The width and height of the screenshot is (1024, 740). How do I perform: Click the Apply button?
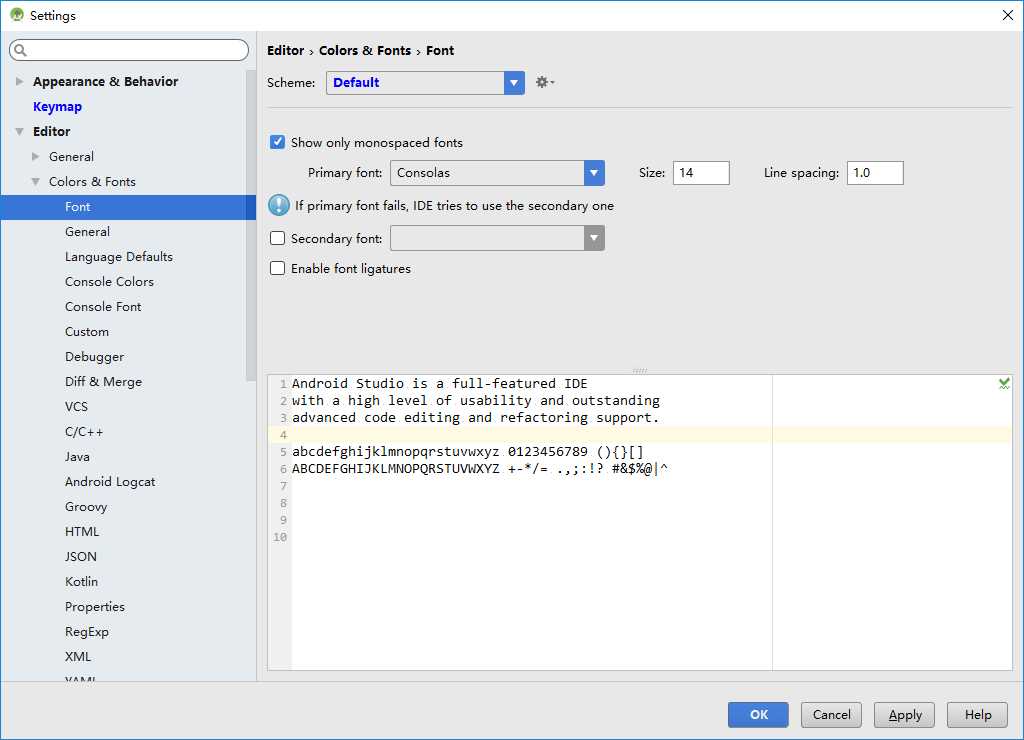[904, 715]
